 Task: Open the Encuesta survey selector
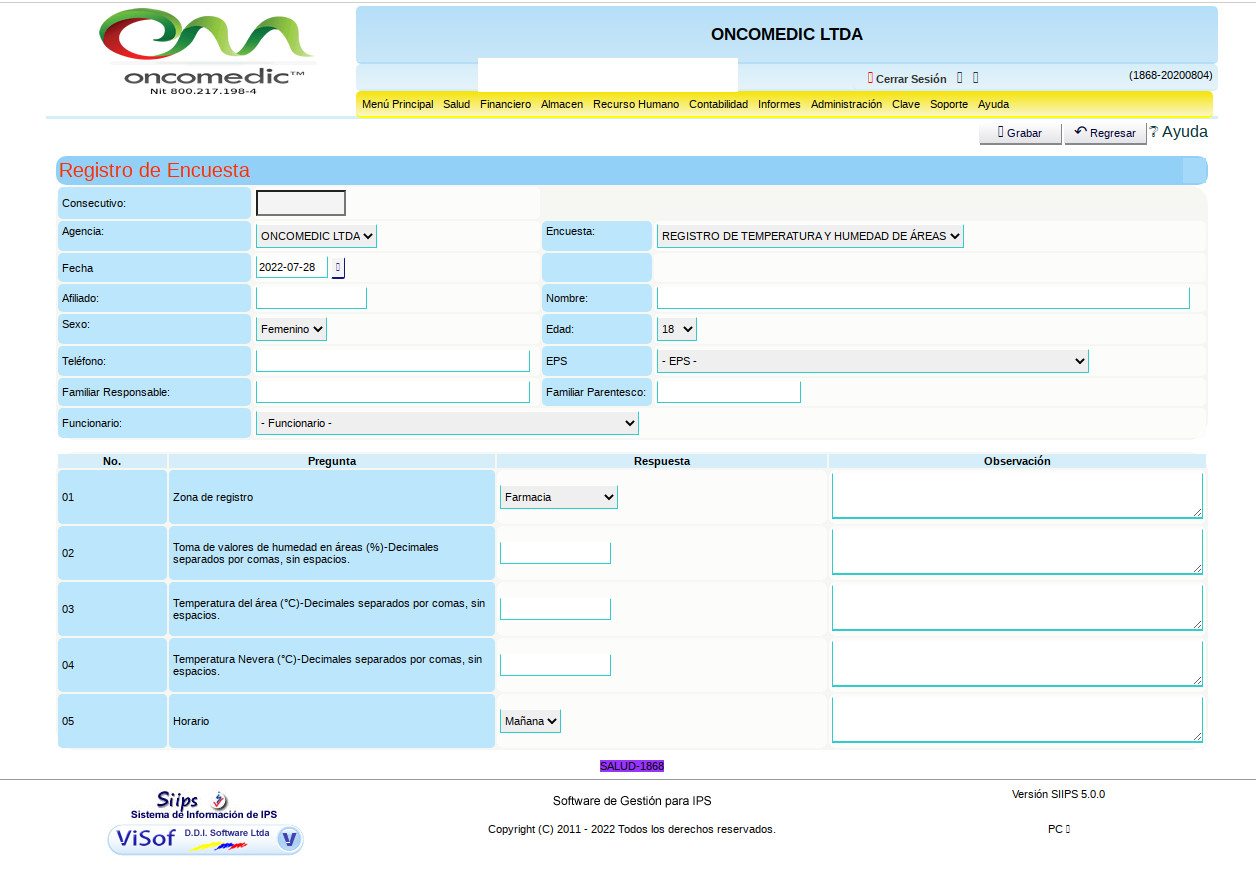click(810, 236)
